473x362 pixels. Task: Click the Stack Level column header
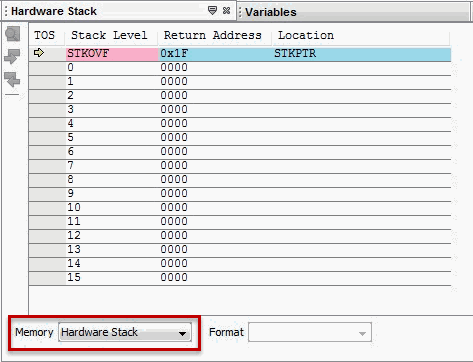(x=111, y=35)
